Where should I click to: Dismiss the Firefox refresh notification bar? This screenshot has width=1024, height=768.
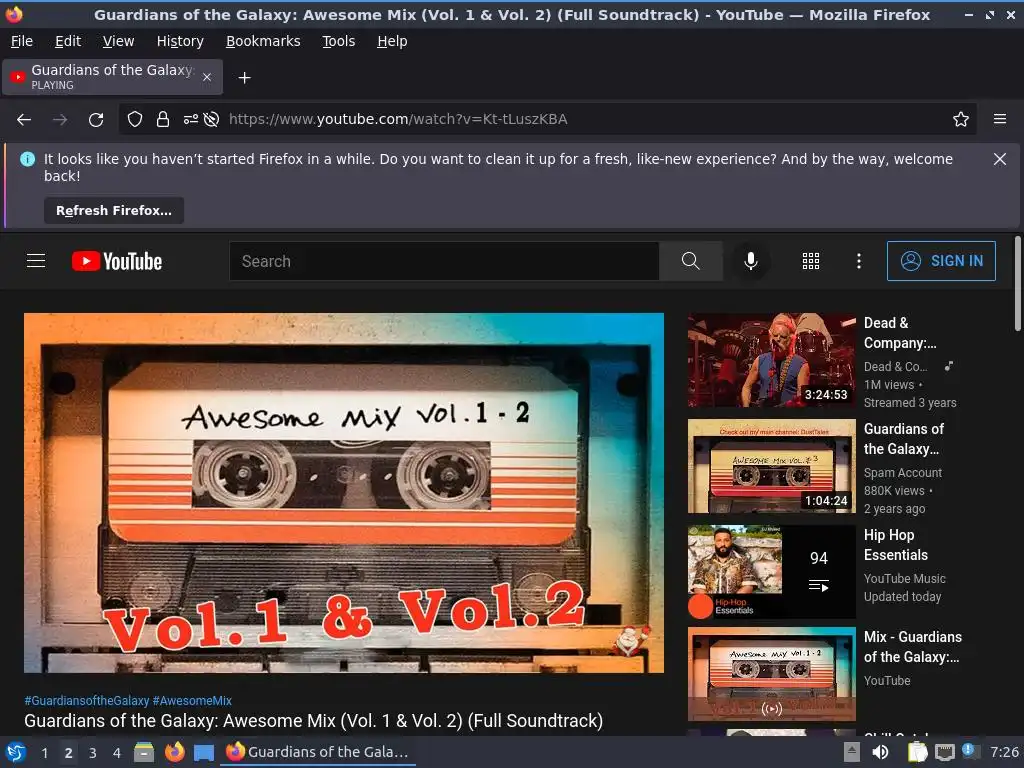point(1000,159)
